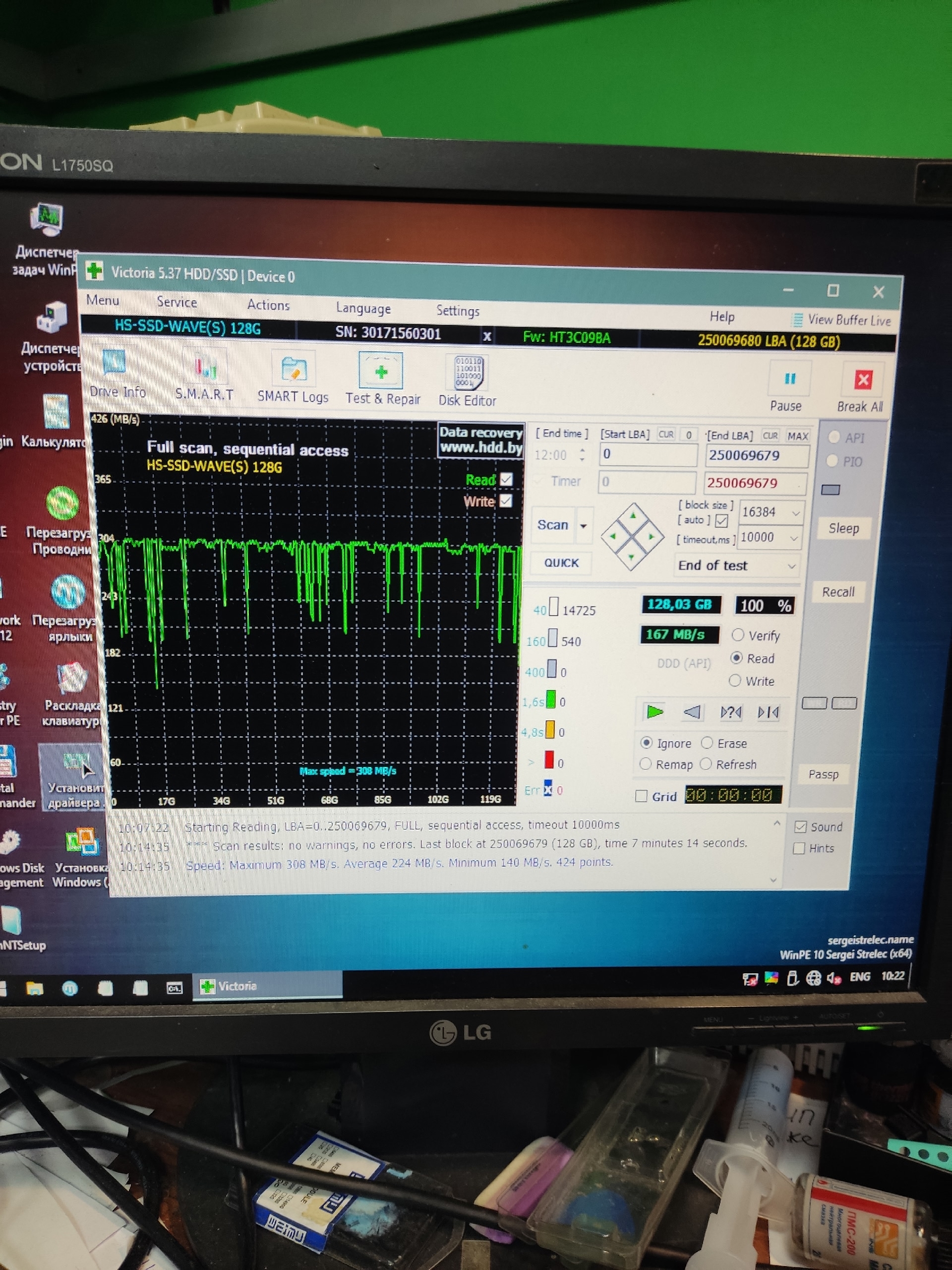
Task: Select the Test & Repair icon
Action: 381,372
